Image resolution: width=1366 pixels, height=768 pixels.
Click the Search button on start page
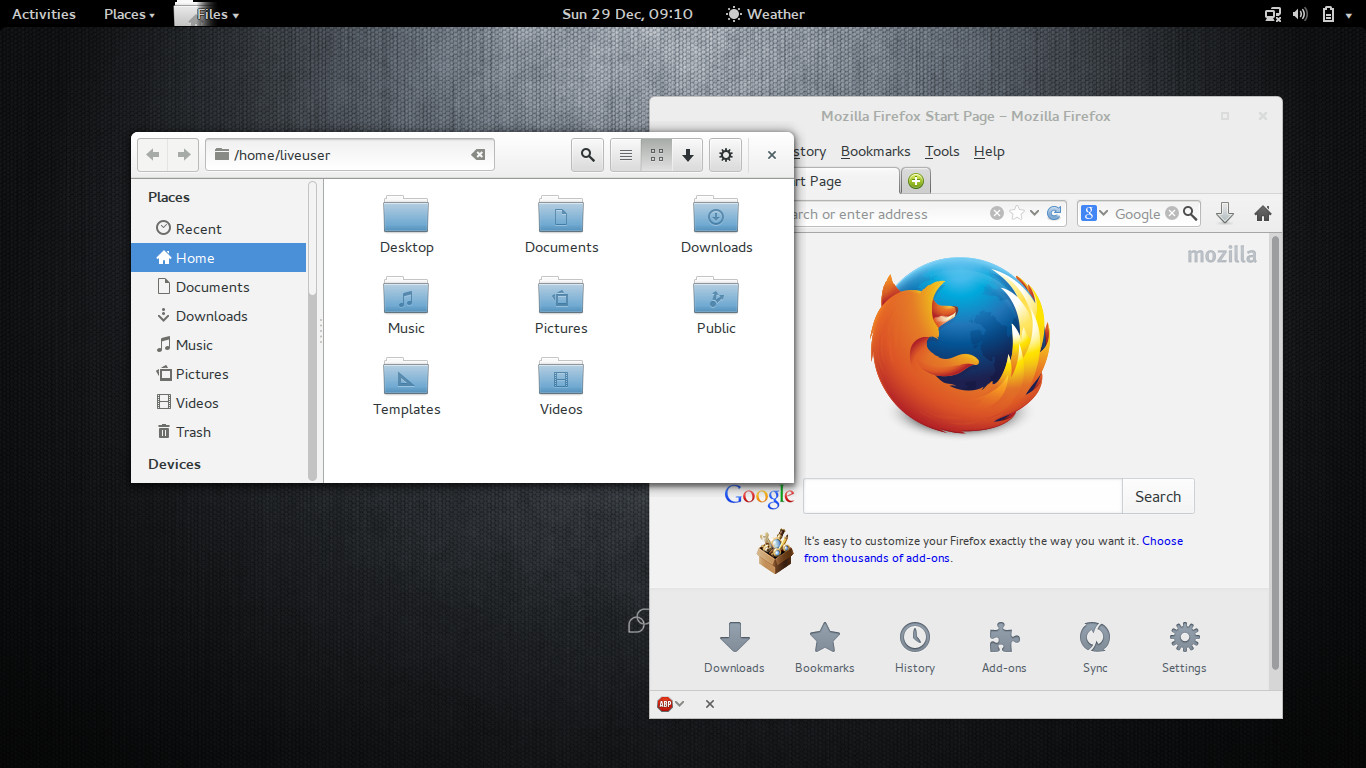(x=1158, y=496)
